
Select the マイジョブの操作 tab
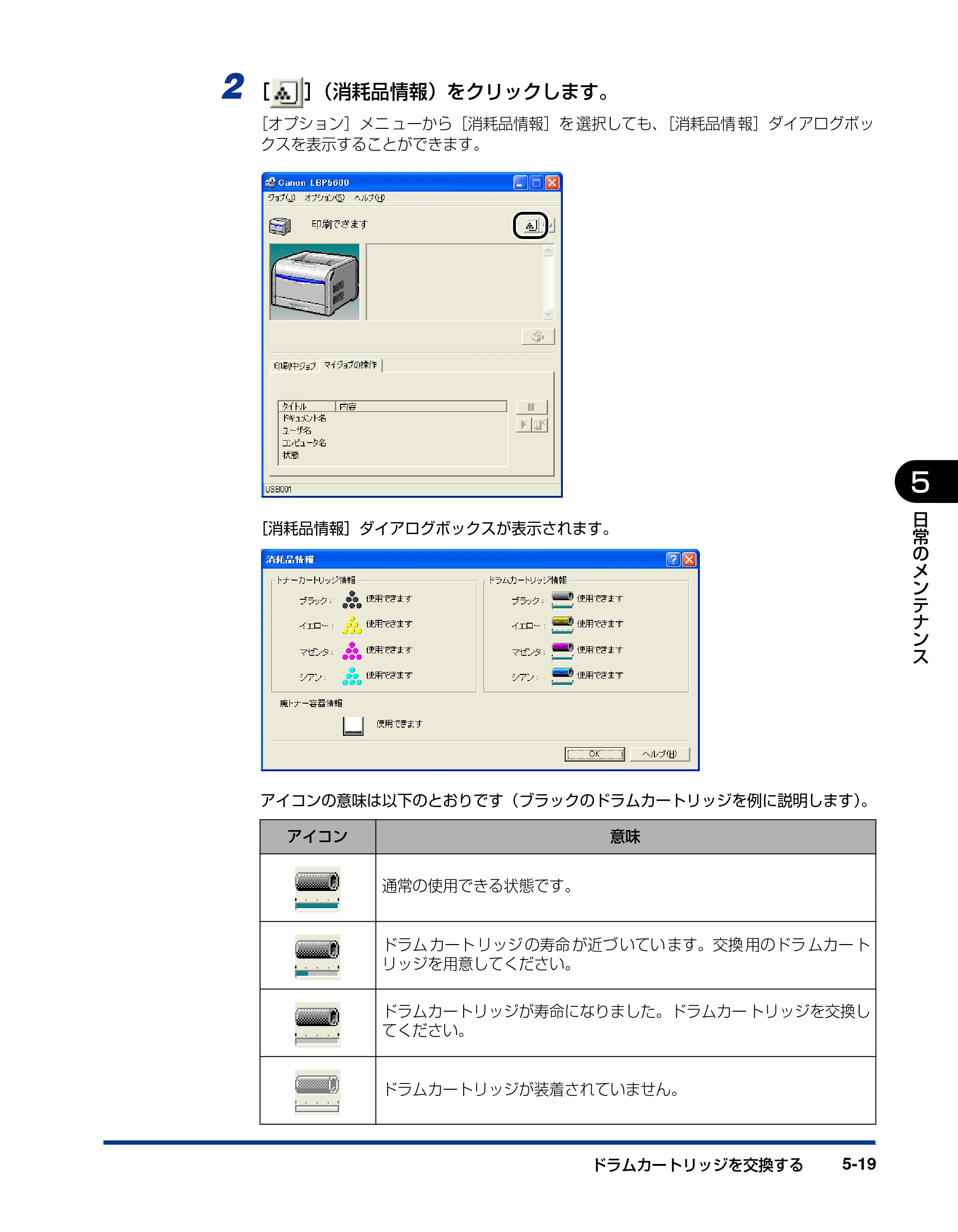coord(350,365)
